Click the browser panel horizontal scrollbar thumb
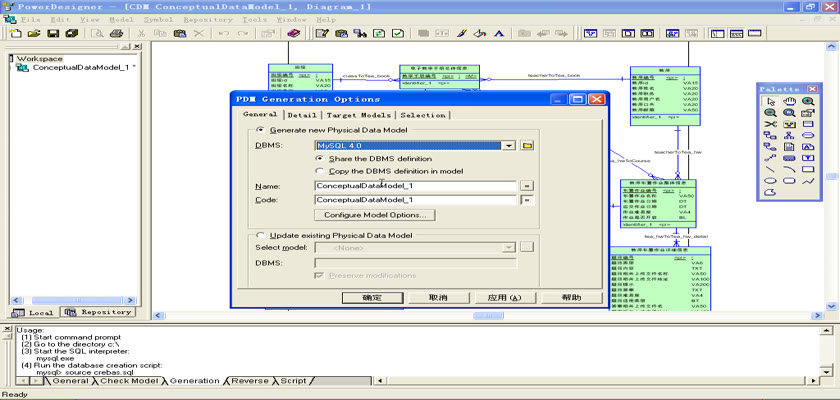Screen dimensions: 840x400 click(x=77, y=300)
